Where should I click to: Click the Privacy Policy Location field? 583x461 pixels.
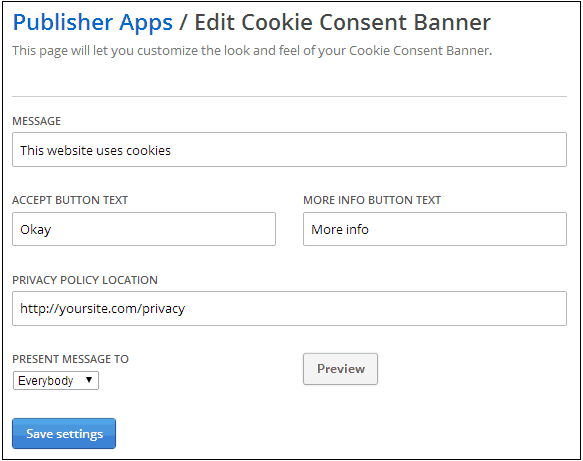289,309
